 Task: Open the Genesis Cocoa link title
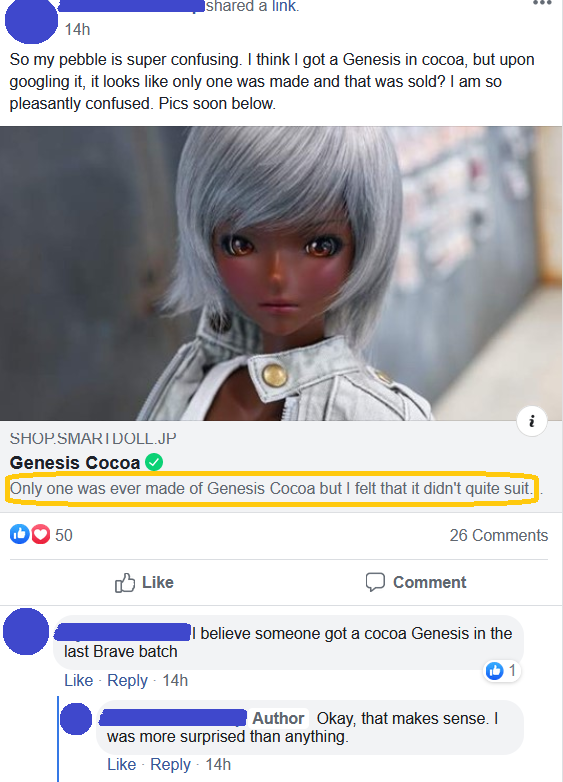[75, 463]
